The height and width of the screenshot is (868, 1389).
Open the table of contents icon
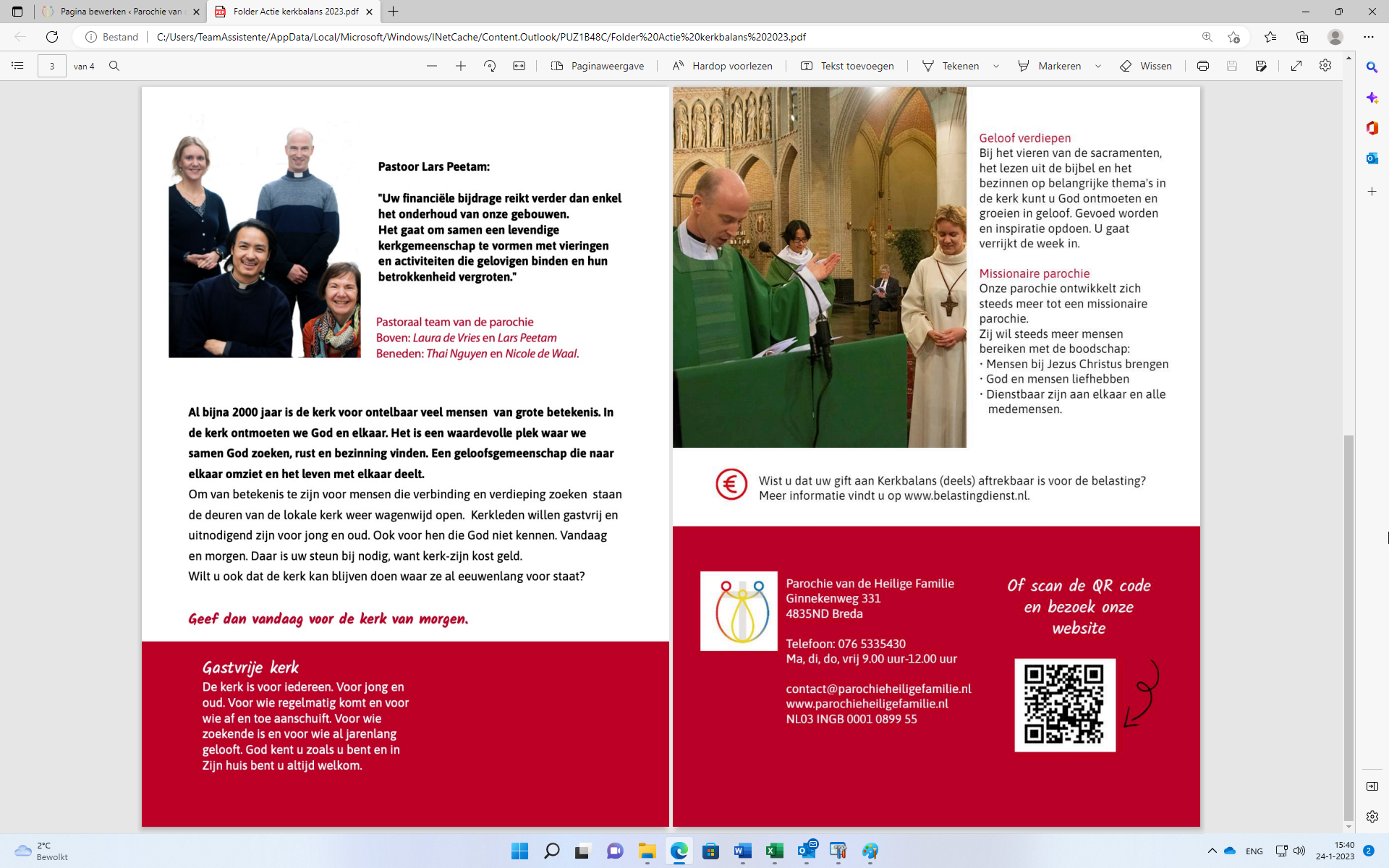click(x=17, y=66)
